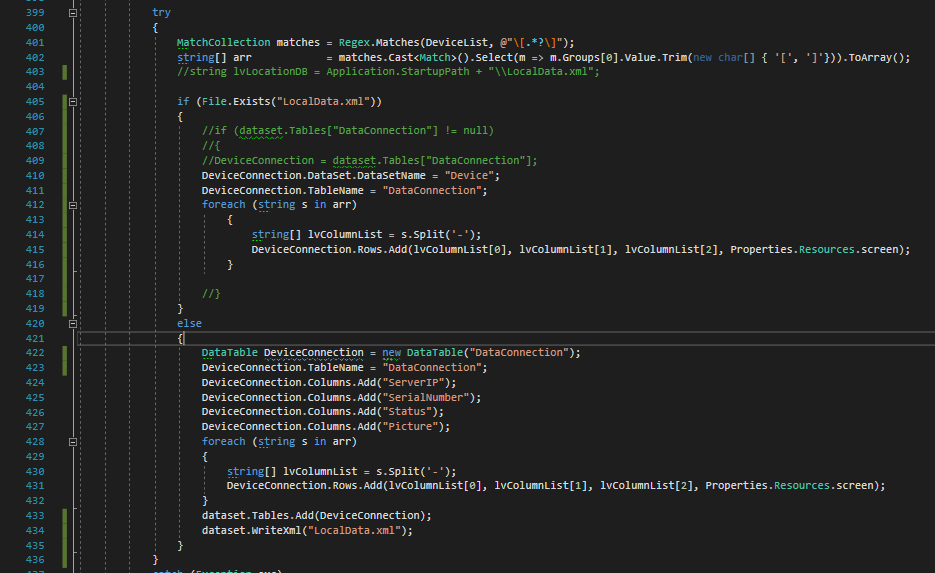
Task: Click the "ServerIP" string on line 424
Action: point(413,382)
